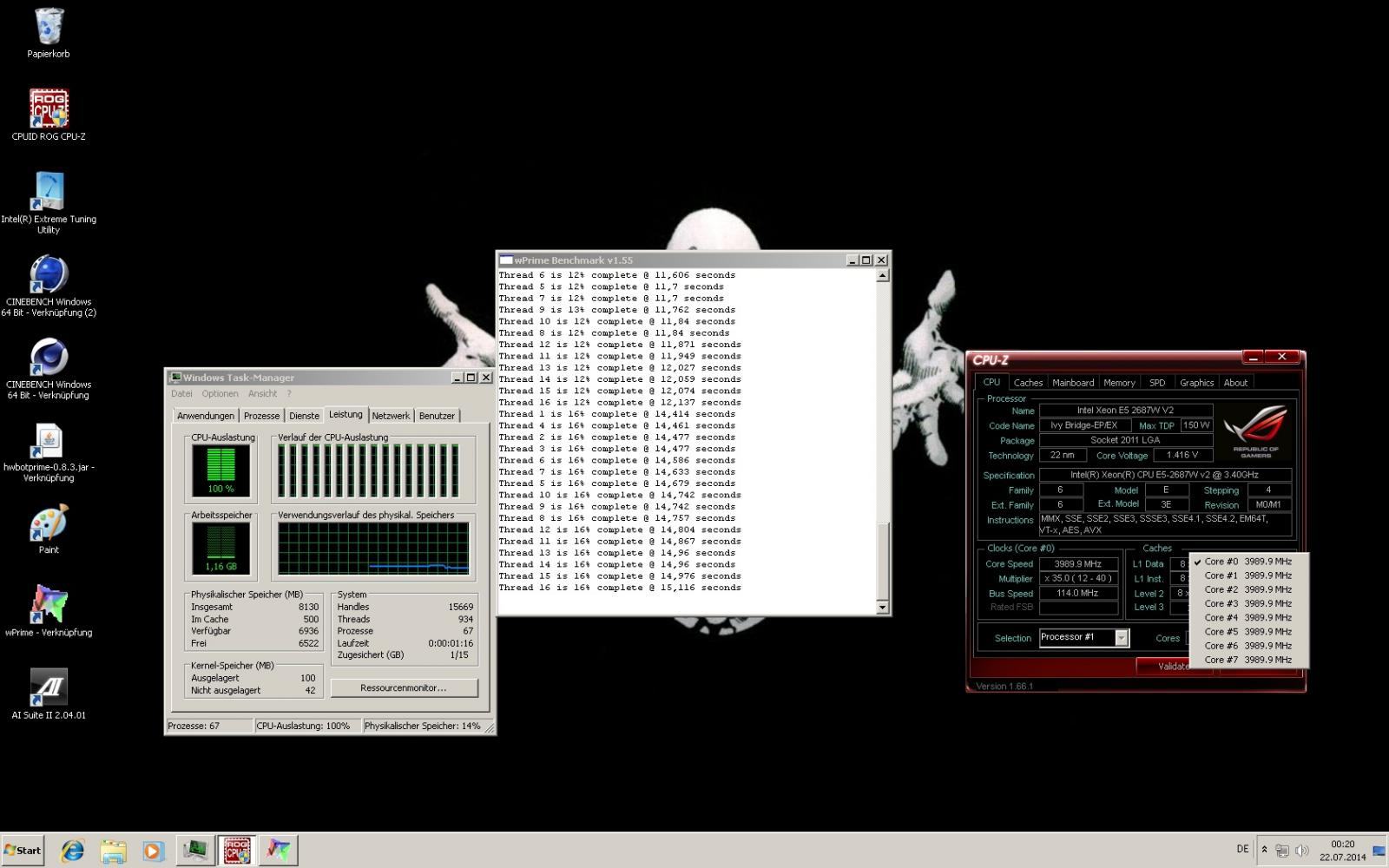The width and height of the screenshot is (1389, 868).
Task: Open the Memory tab in CPU-Z
Action: (1119, 383)
